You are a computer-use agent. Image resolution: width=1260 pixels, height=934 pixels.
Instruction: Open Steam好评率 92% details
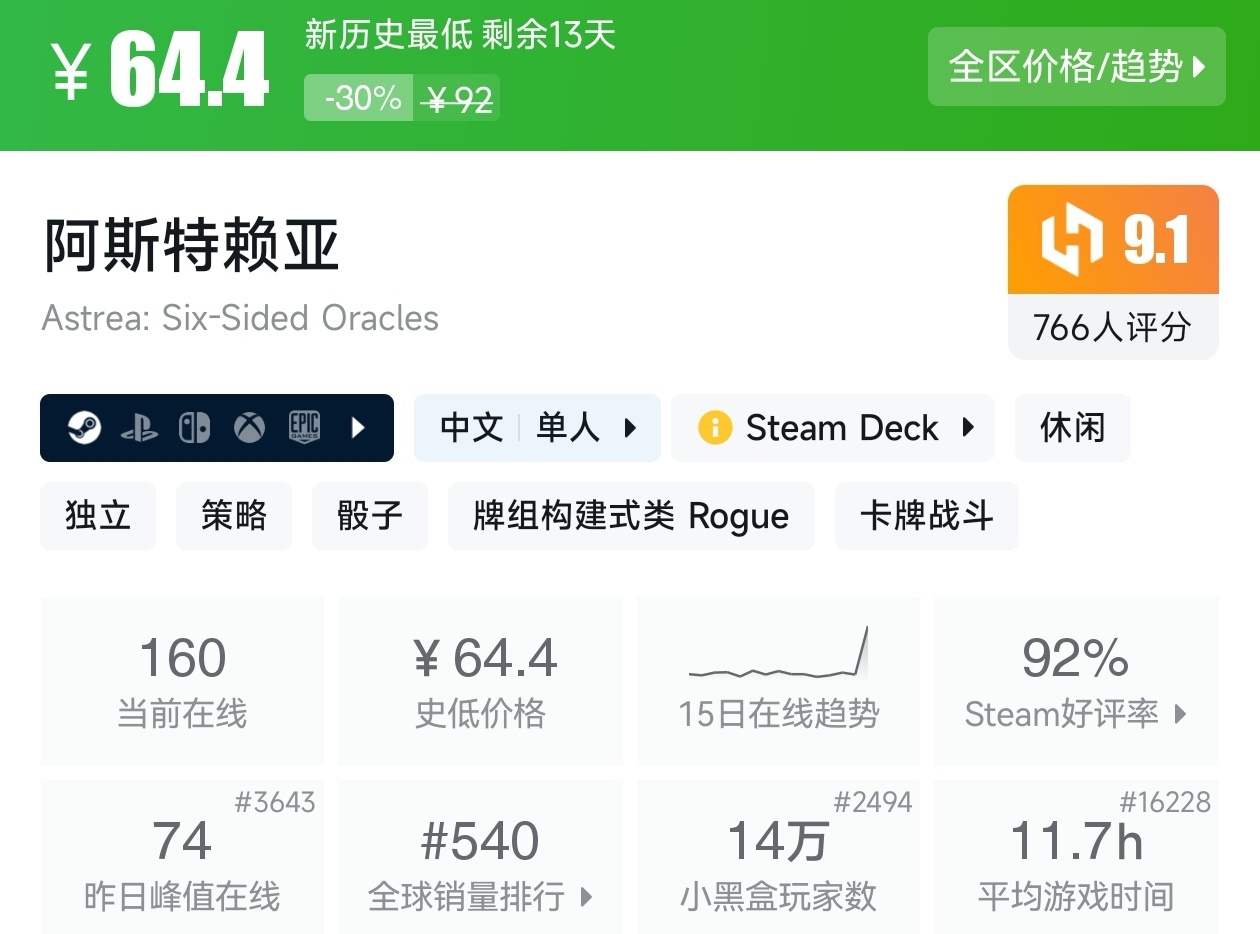pos(1076,681)
